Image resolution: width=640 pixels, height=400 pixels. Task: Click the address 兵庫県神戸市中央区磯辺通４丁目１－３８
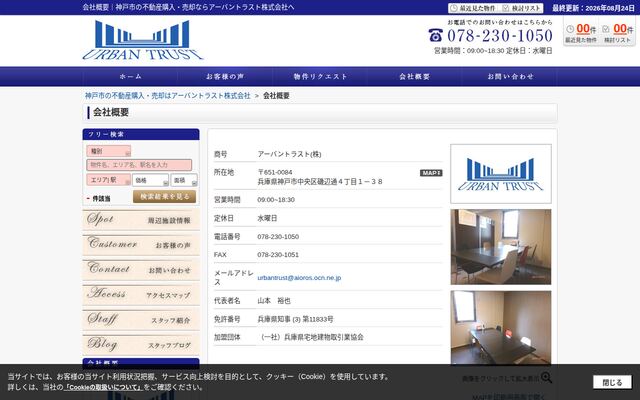coord(320,182)
